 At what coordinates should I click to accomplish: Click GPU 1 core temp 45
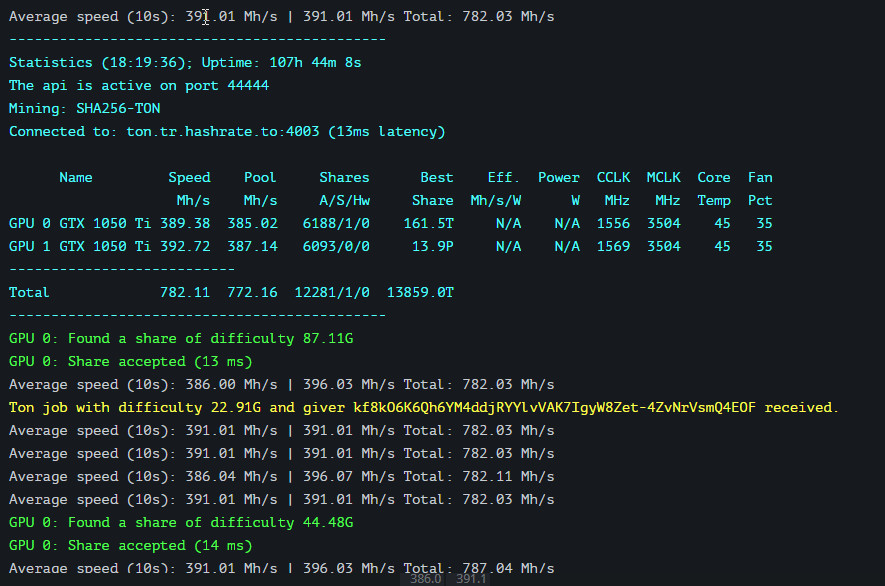pyautogui.click(x=722, y=247)
